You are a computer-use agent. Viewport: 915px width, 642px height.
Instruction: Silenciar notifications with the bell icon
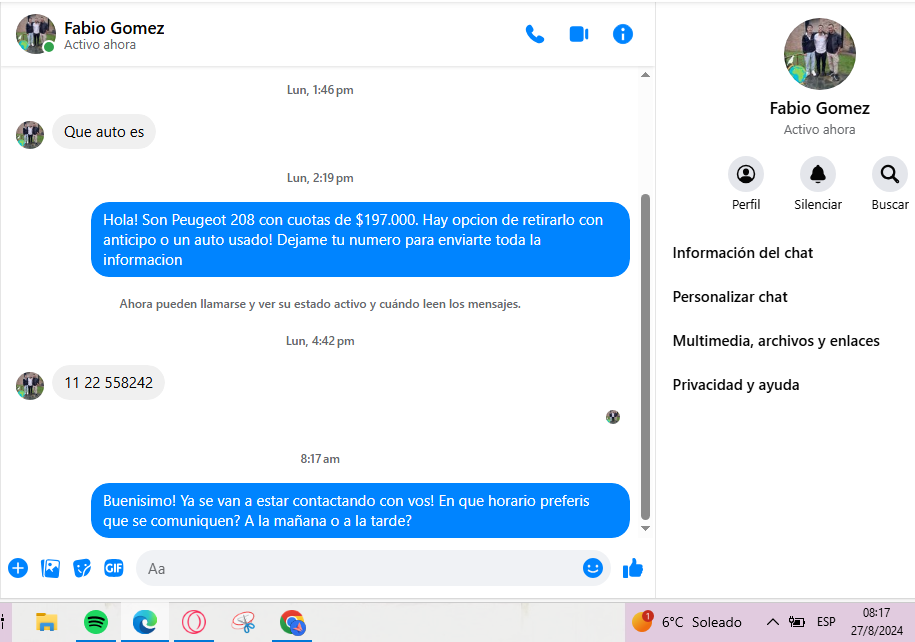pyautogui.click(x=818, y=175)
